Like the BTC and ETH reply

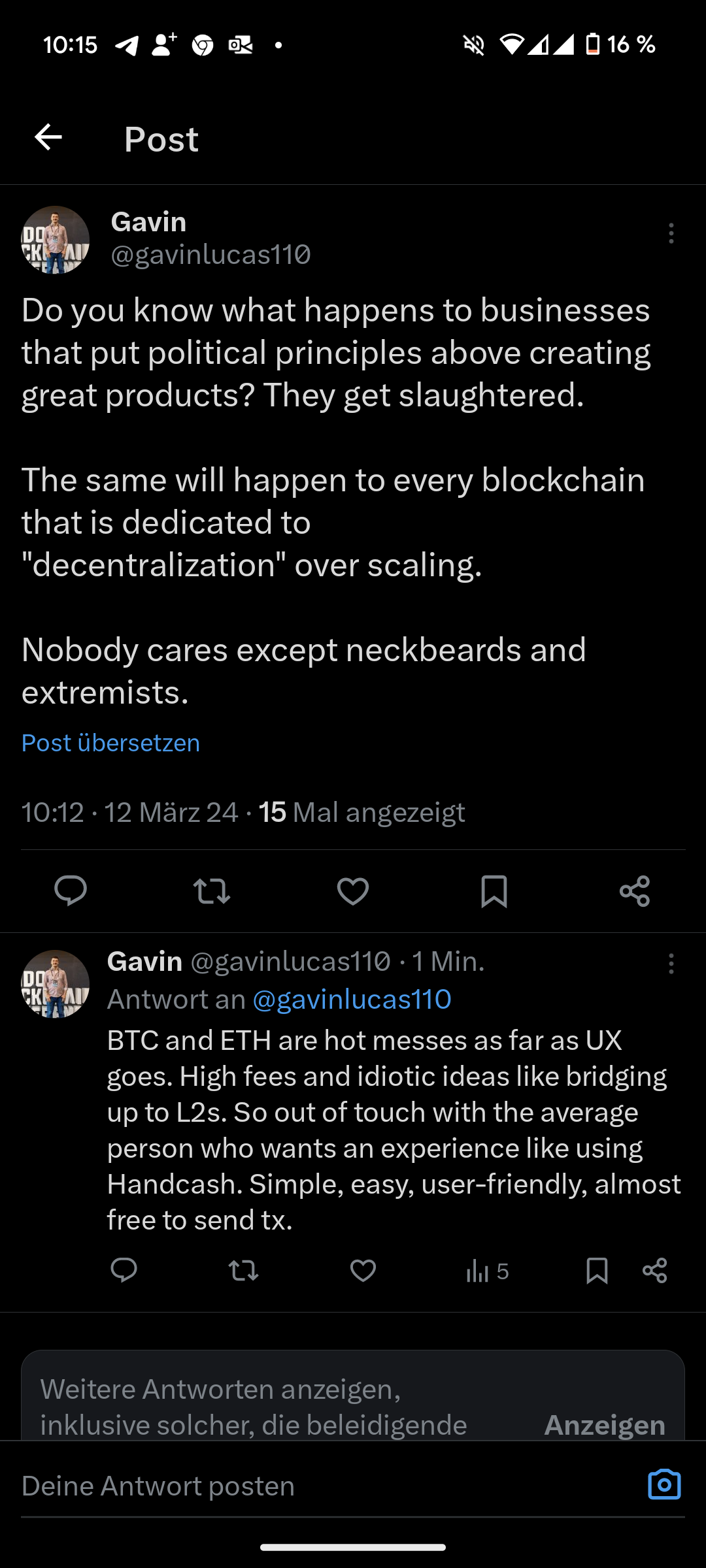click(363, 1271)
